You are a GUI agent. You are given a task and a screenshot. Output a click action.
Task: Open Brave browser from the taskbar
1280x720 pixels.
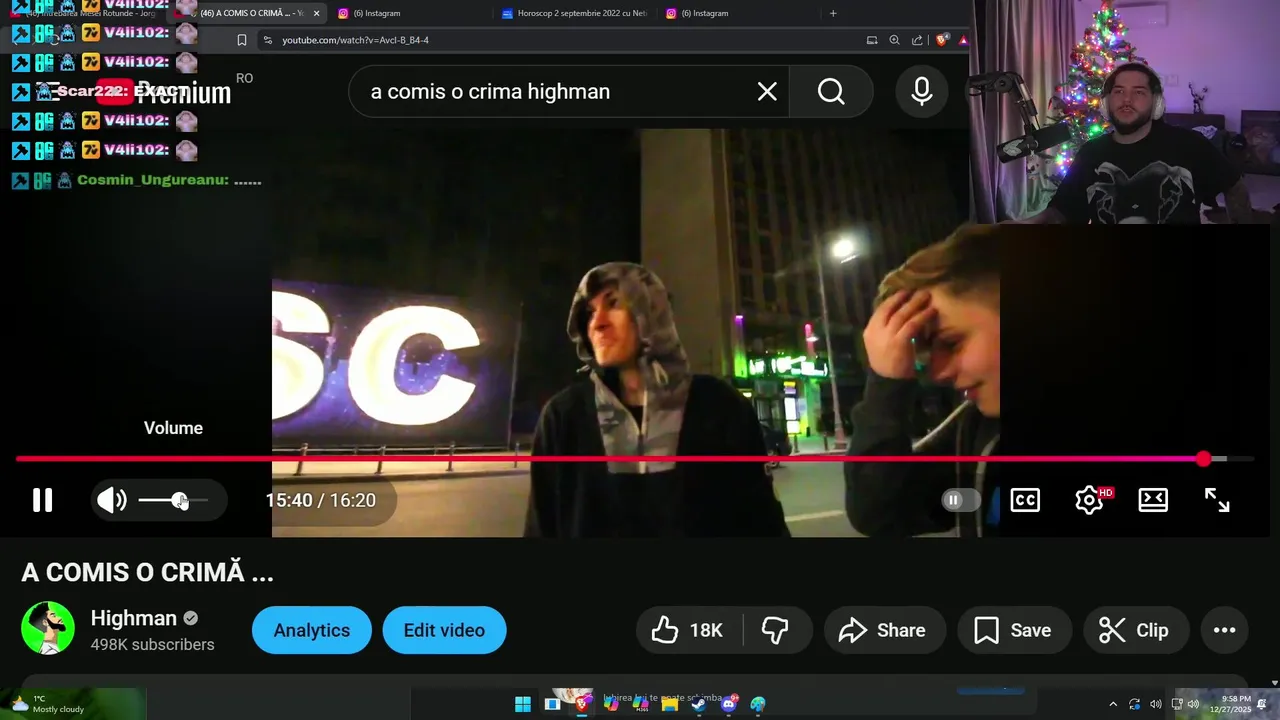pyautogui.click(x=582, y=704)
